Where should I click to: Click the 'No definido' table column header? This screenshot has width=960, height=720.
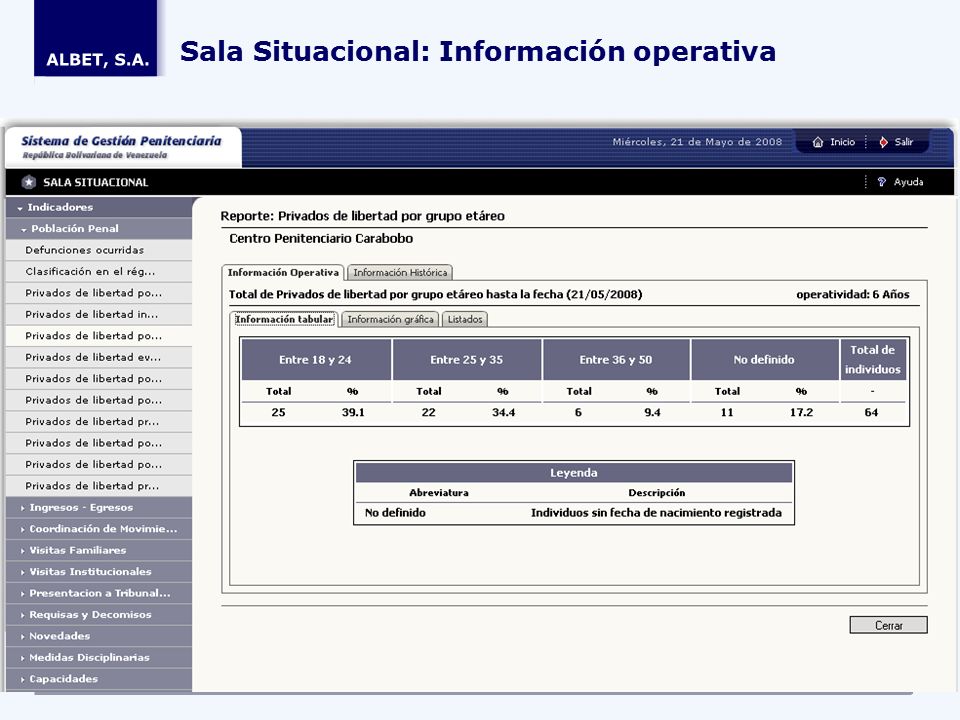coord(764,359)
